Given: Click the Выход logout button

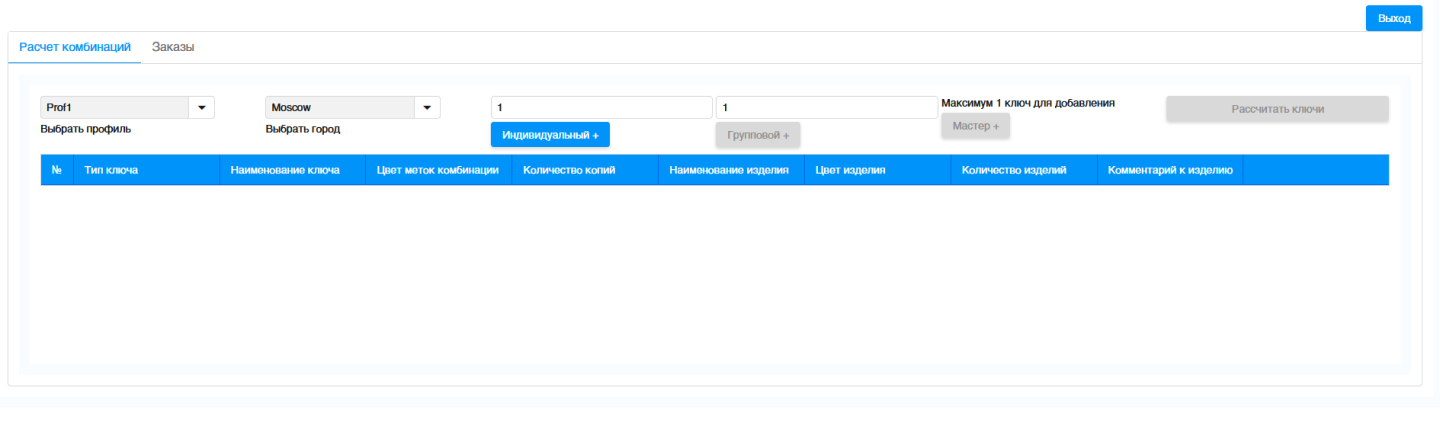Looking at the screenshot, I should coord(1393,18).
